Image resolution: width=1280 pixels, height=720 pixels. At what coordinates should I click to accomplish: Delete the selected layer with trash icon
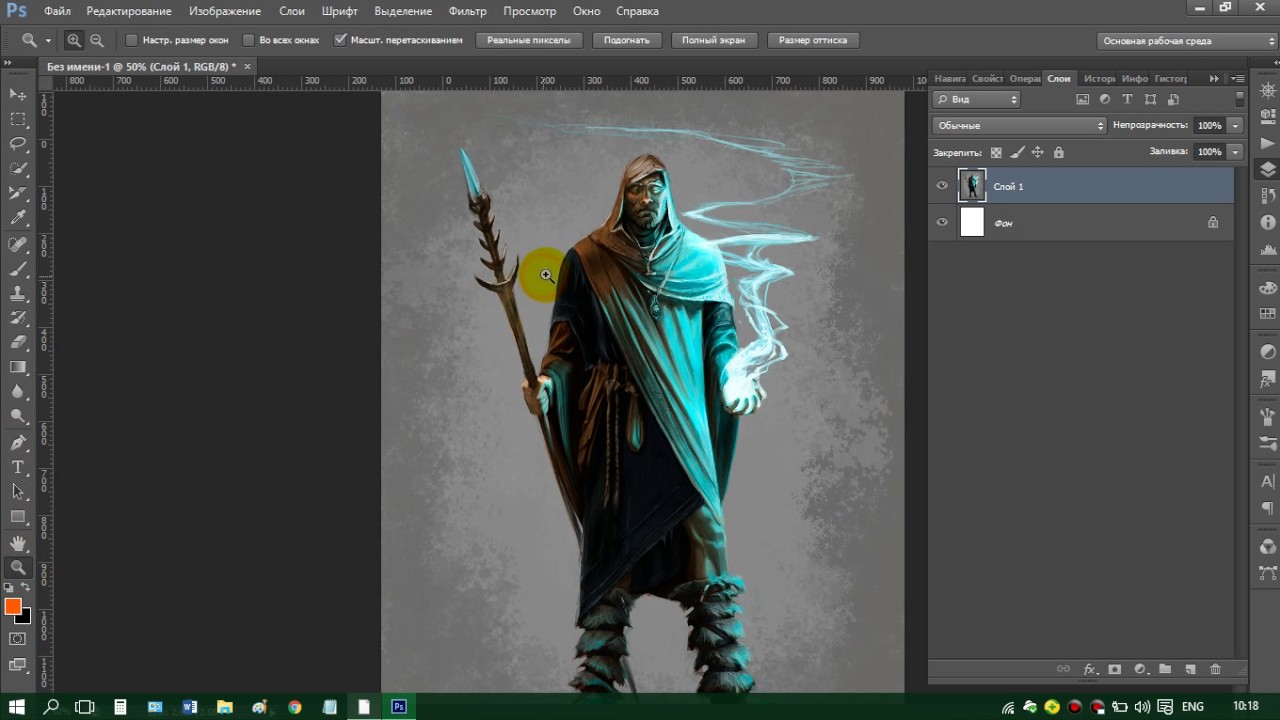tap(1215, 669)
